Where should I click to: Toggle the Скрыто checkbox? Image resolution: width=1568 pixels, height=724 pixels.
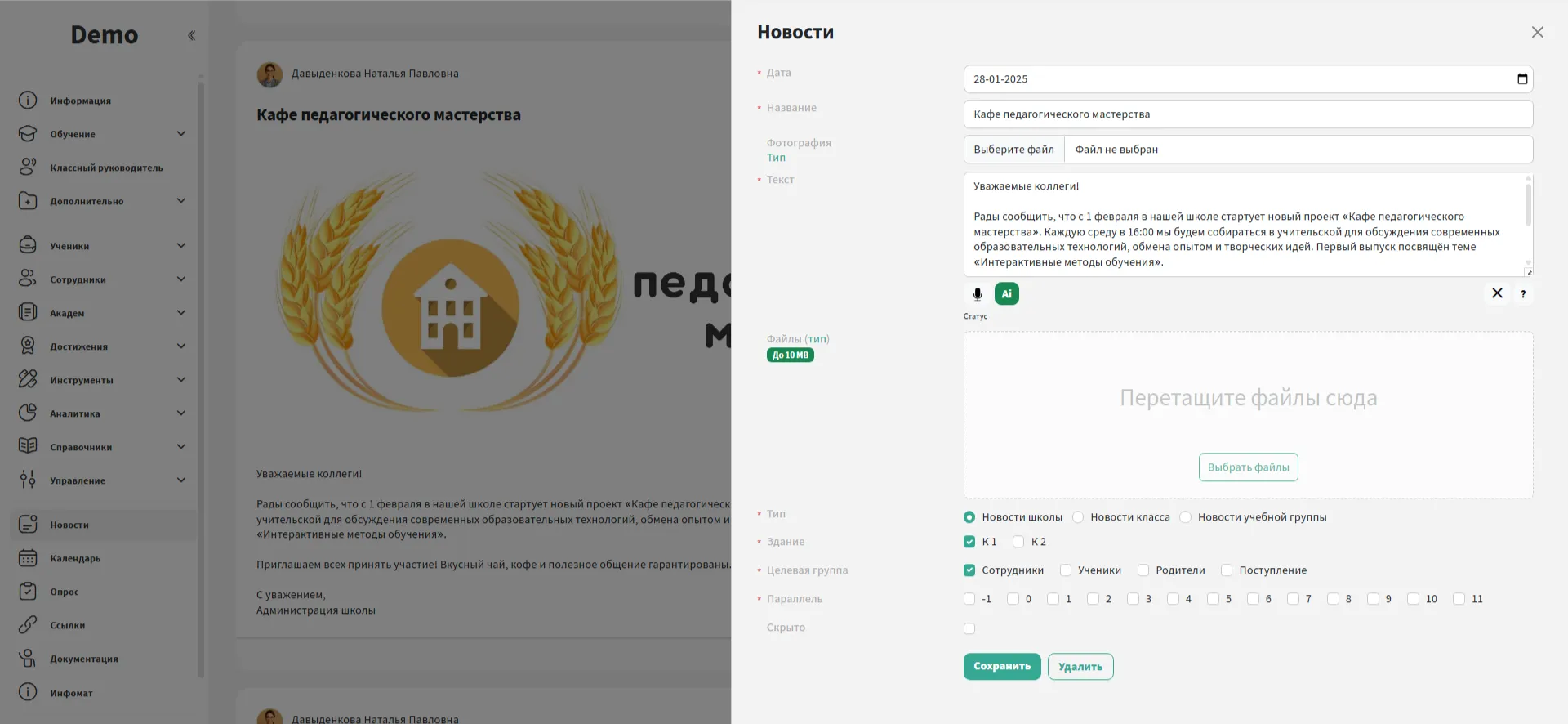pos(969,628)
